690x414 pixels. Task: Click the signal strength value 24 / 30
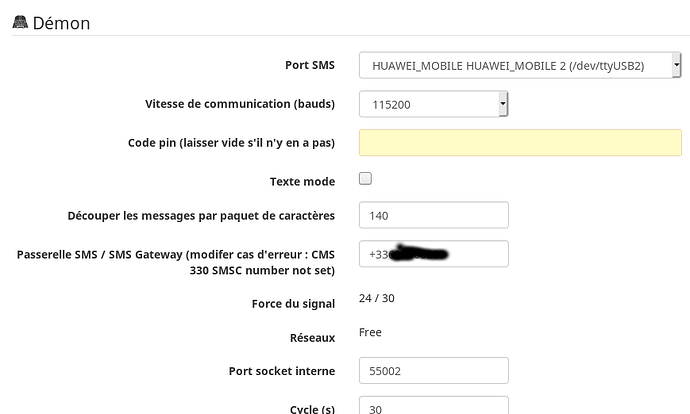click(377, 298)
